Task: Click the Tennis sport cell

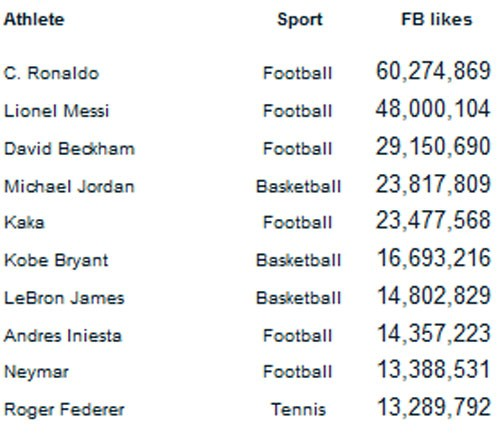Action: coord(298,409)
